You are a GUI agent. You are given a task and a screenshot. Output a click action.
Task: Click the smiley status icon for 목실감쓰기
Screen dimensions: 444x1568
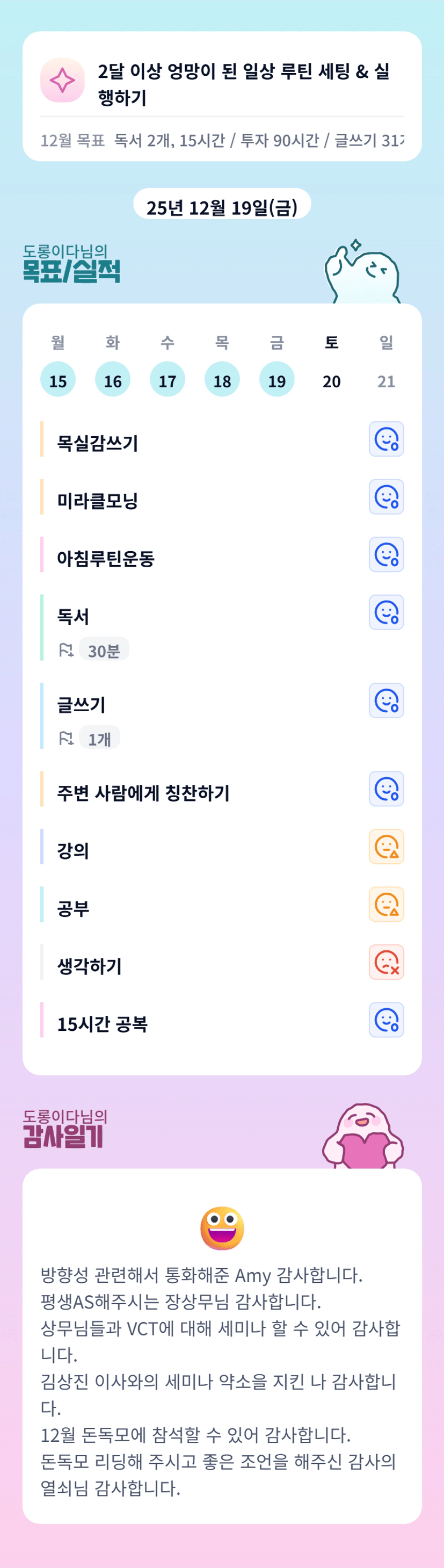click(386, 439)
